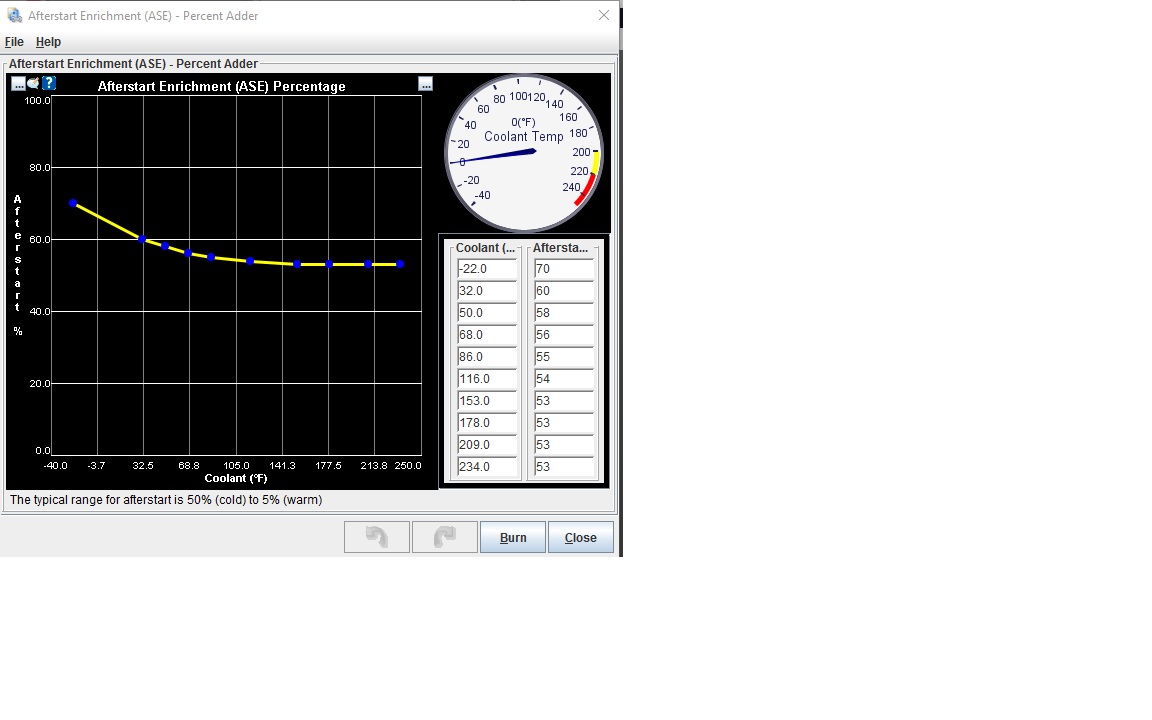The width and height of the screenshot is (1152, 720).
Task: Select the coolant field with 234.0
Action: tap(487, 467)
